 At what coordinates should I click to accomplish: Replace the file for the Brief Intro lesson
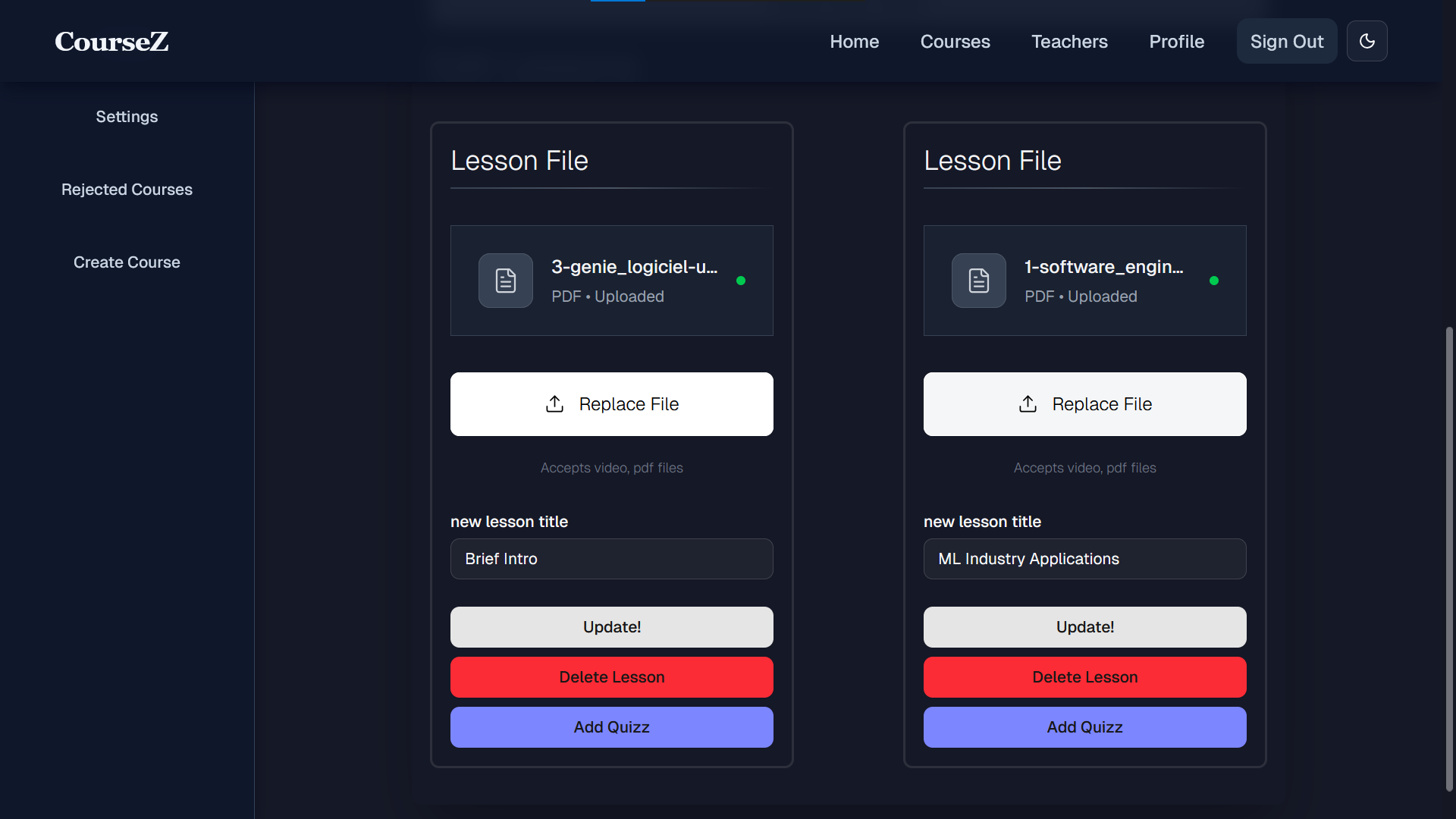tap(612, 404)
